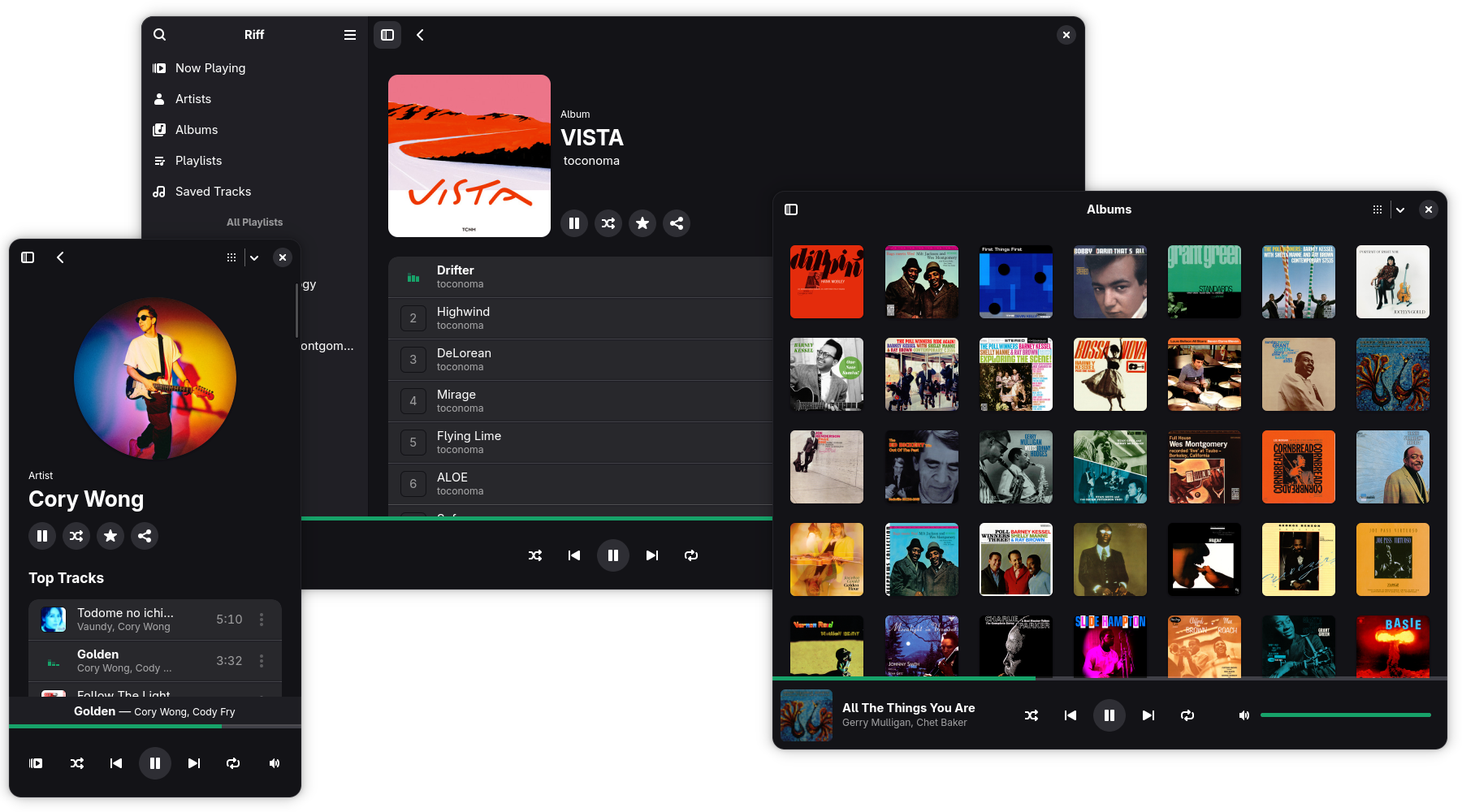This screenshot has width=1462, height=812.
Task: Pause Cory Wong artist playback
Action: [42, 536]
